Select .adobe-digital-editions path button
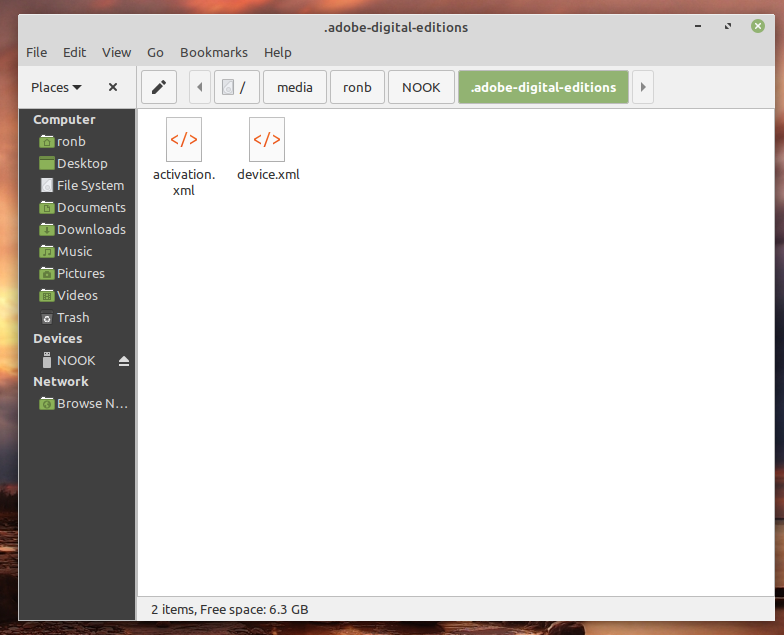The image size is (784, 635). [x=544, y=87]
